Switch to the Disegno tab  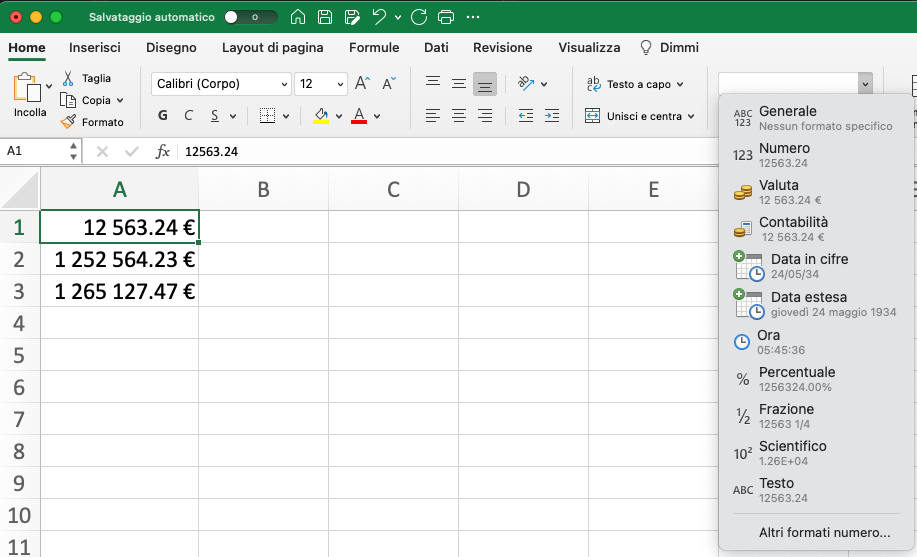pos(171,47)
